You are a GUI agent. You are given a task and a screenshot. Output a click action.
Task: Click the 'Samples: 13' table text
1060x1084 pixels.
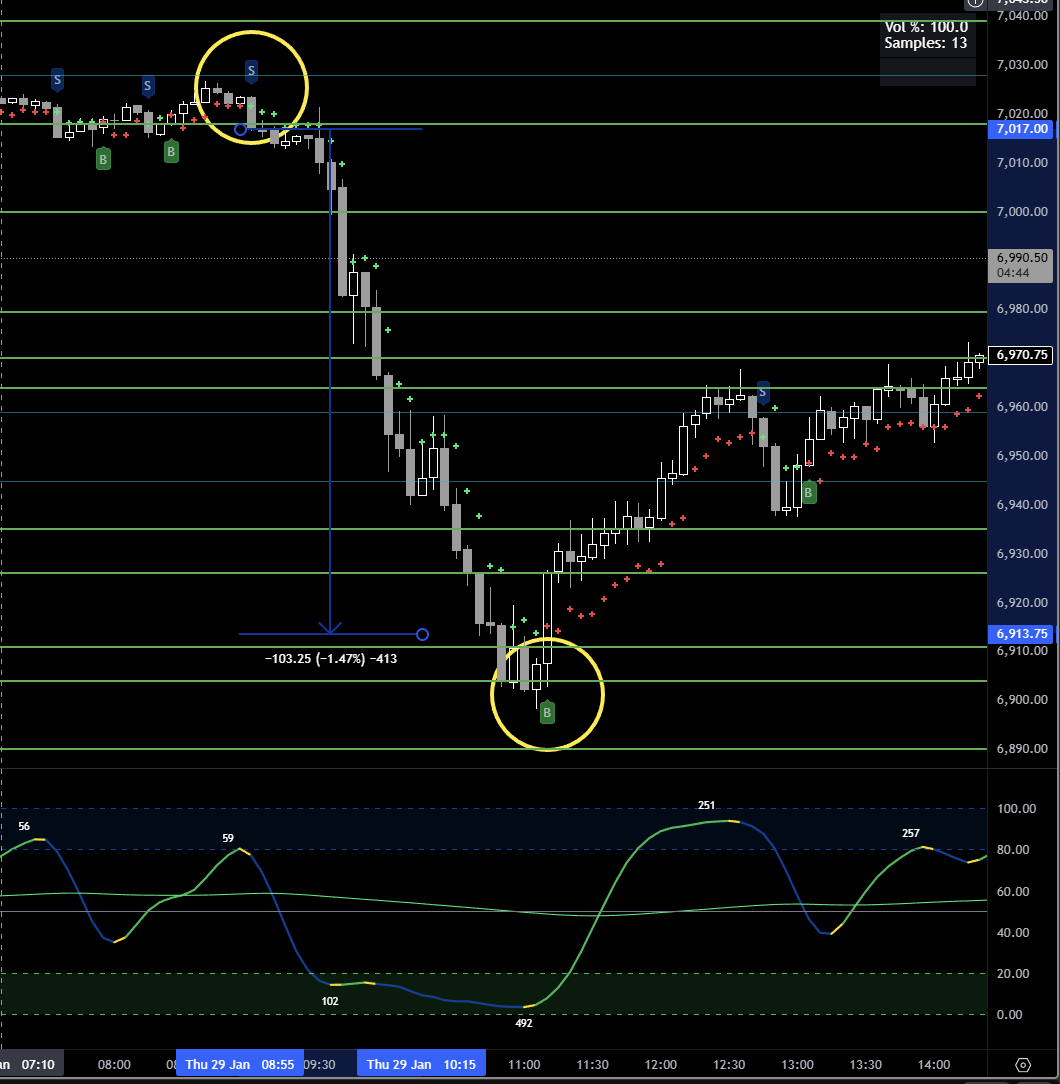pyautogui.click(x=925, y=43)
